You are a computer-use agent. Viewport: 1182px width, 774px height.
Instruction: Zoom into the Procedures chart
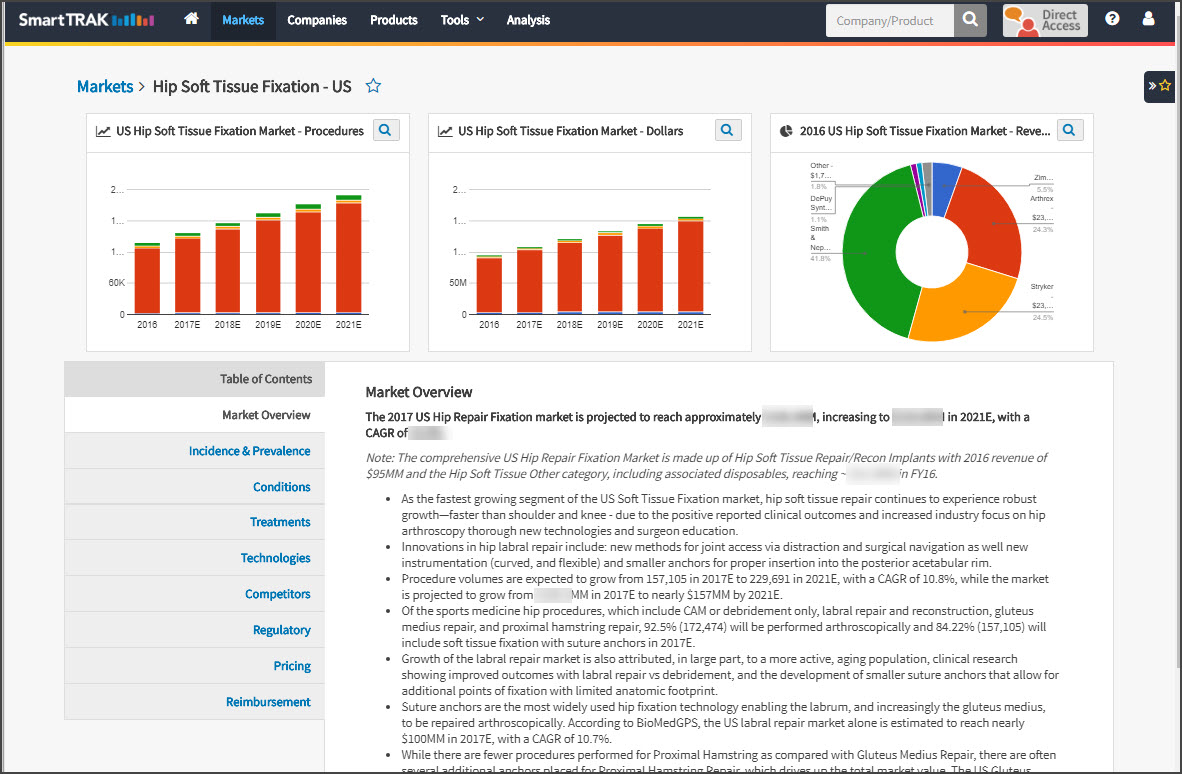pos(386,130)
